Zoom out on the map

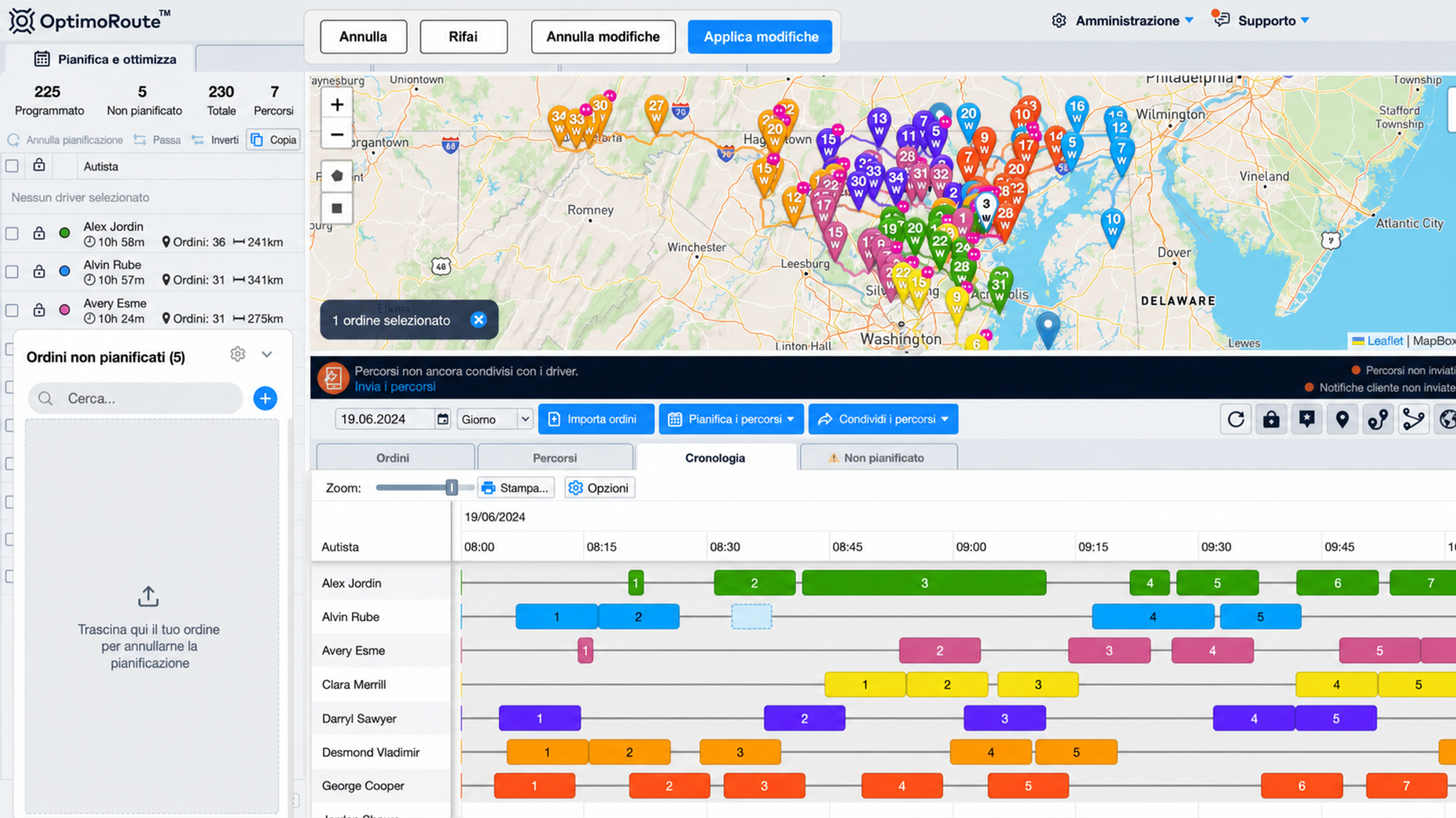(337, 134)
